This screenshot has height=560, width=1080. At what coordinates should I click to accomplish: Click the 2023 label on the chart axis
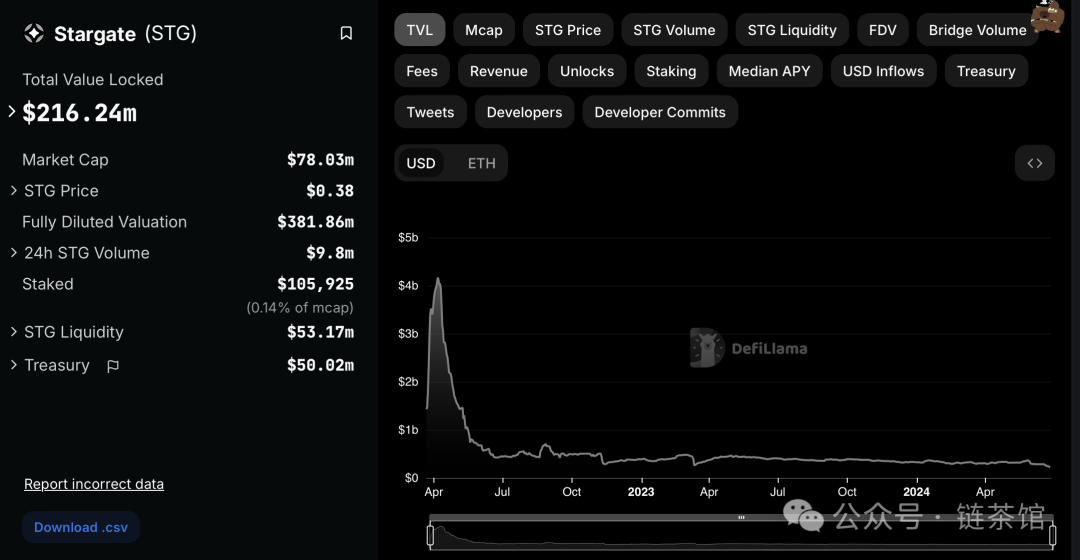tap(641, 492)
